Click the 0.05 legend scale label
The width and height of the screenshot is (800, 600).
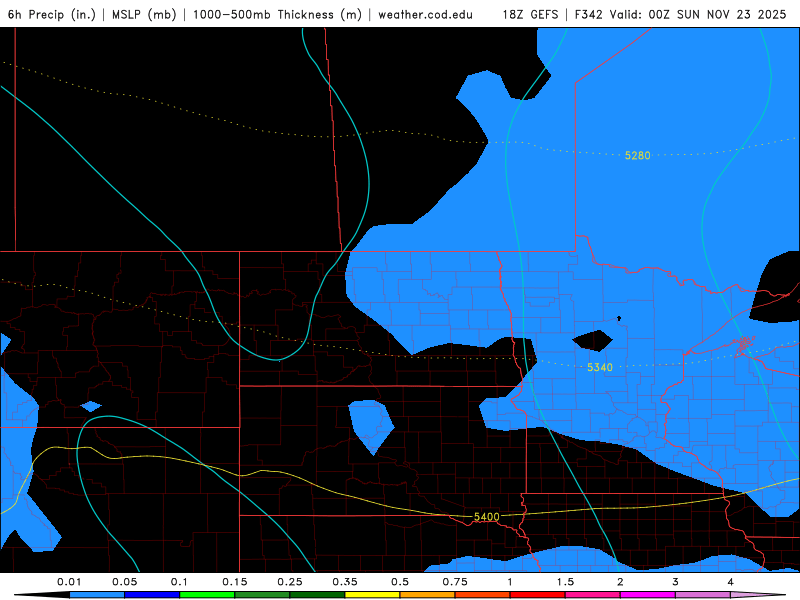124,582
